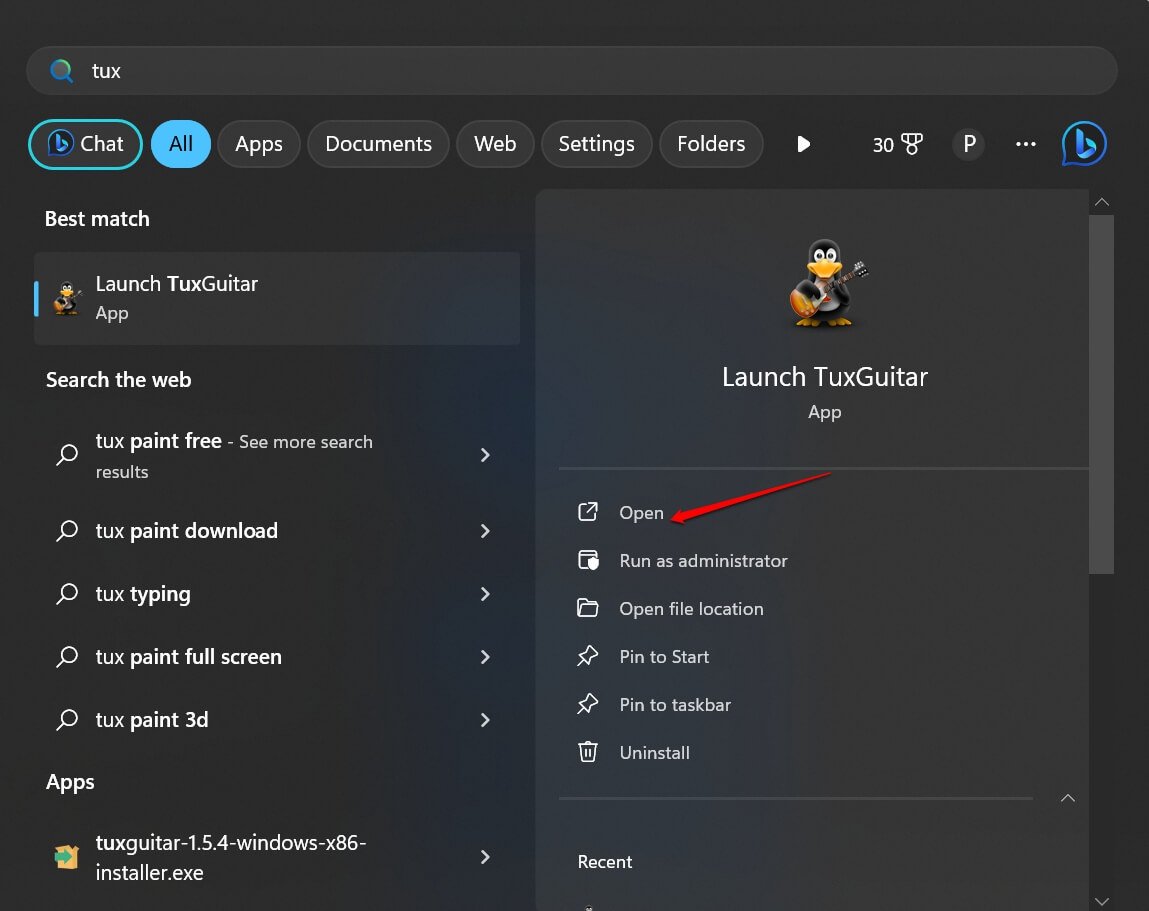
Task: Click Open to launch TuxGuitar
Action: click(x=641, y=513)
